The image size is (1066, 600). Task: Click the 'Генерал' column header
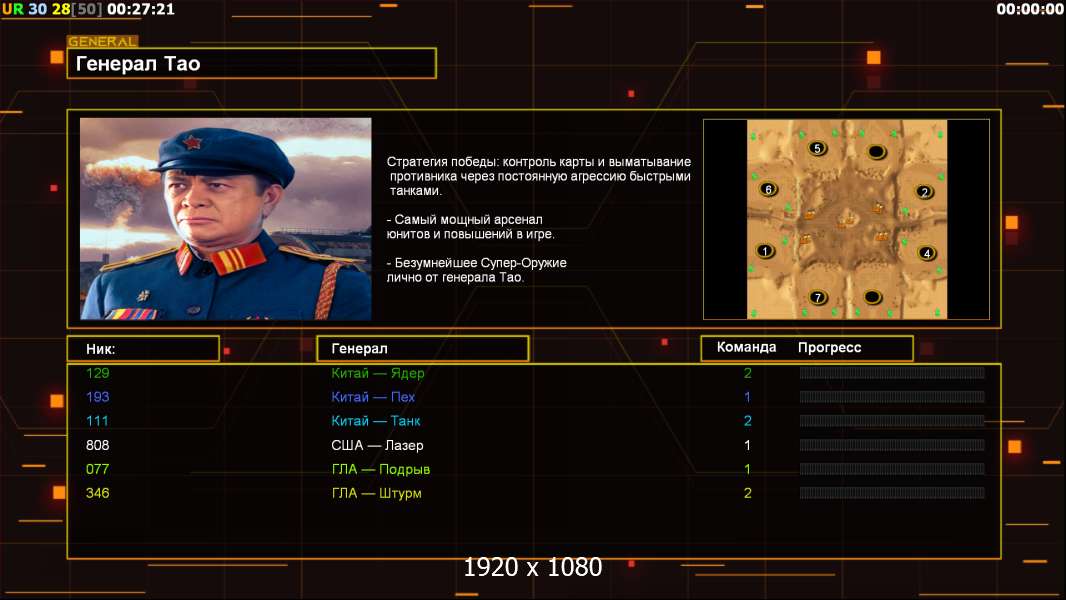tap(423, 349)
